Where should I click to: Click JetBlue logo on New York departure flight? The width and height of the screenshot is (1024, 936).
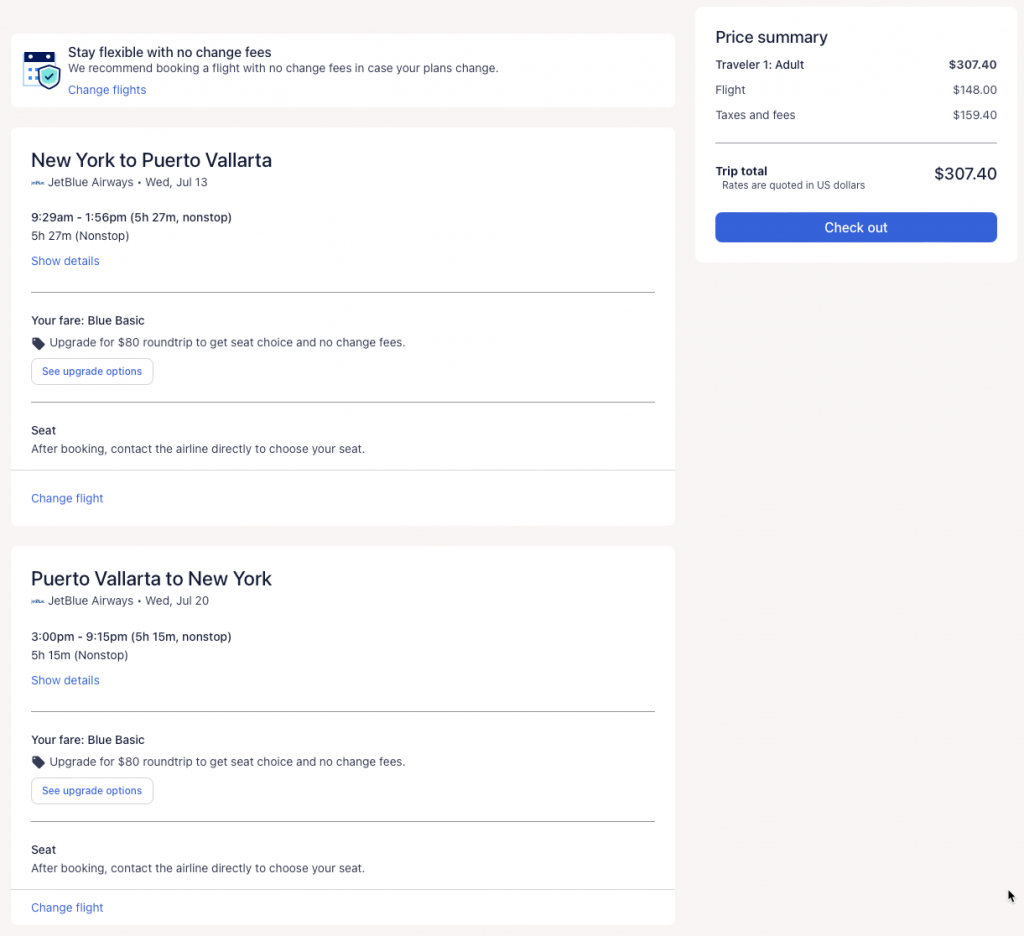tap(38, 183)
